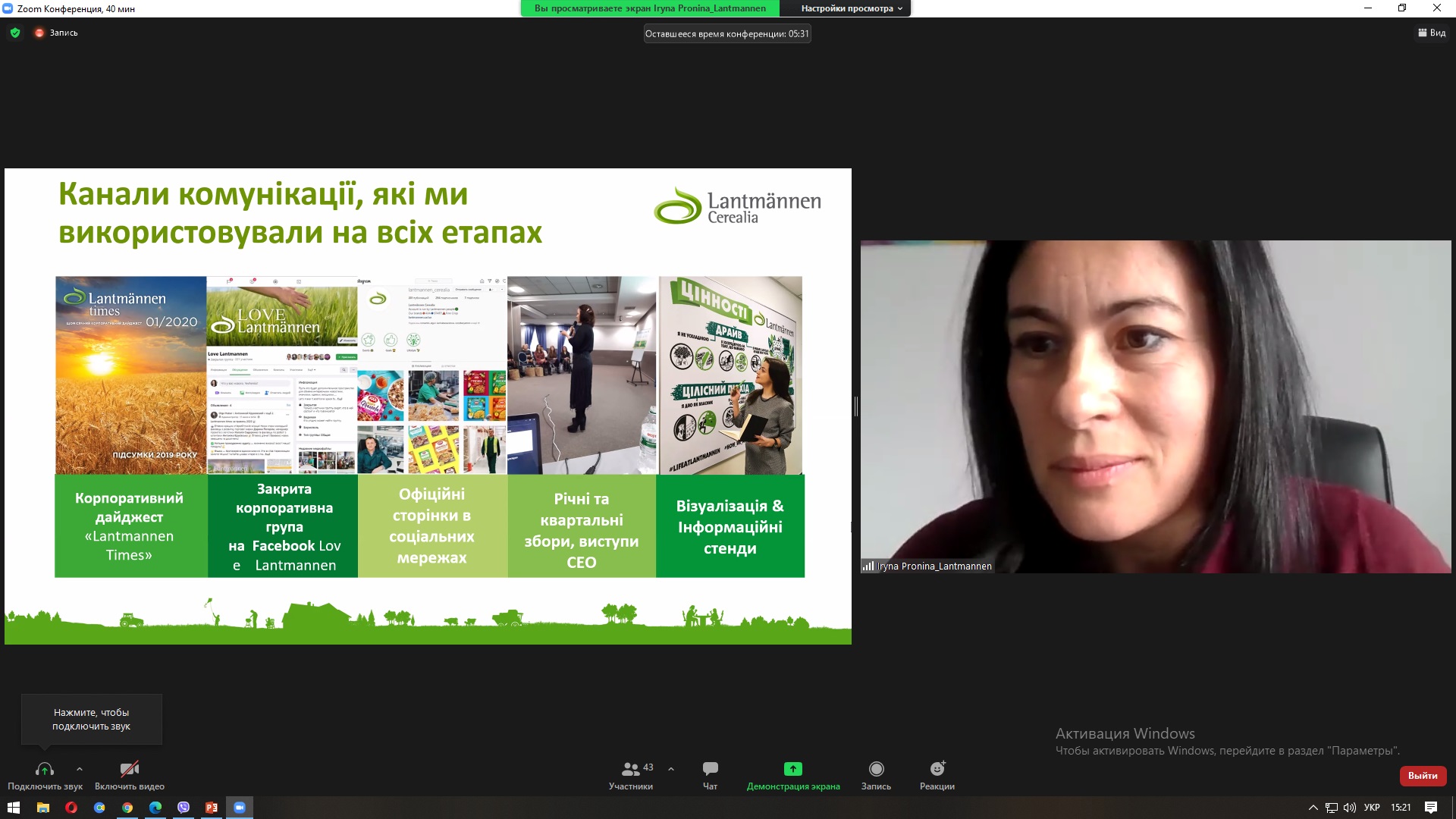
Task: Open Viber from the taskbar
Action: 184,808
